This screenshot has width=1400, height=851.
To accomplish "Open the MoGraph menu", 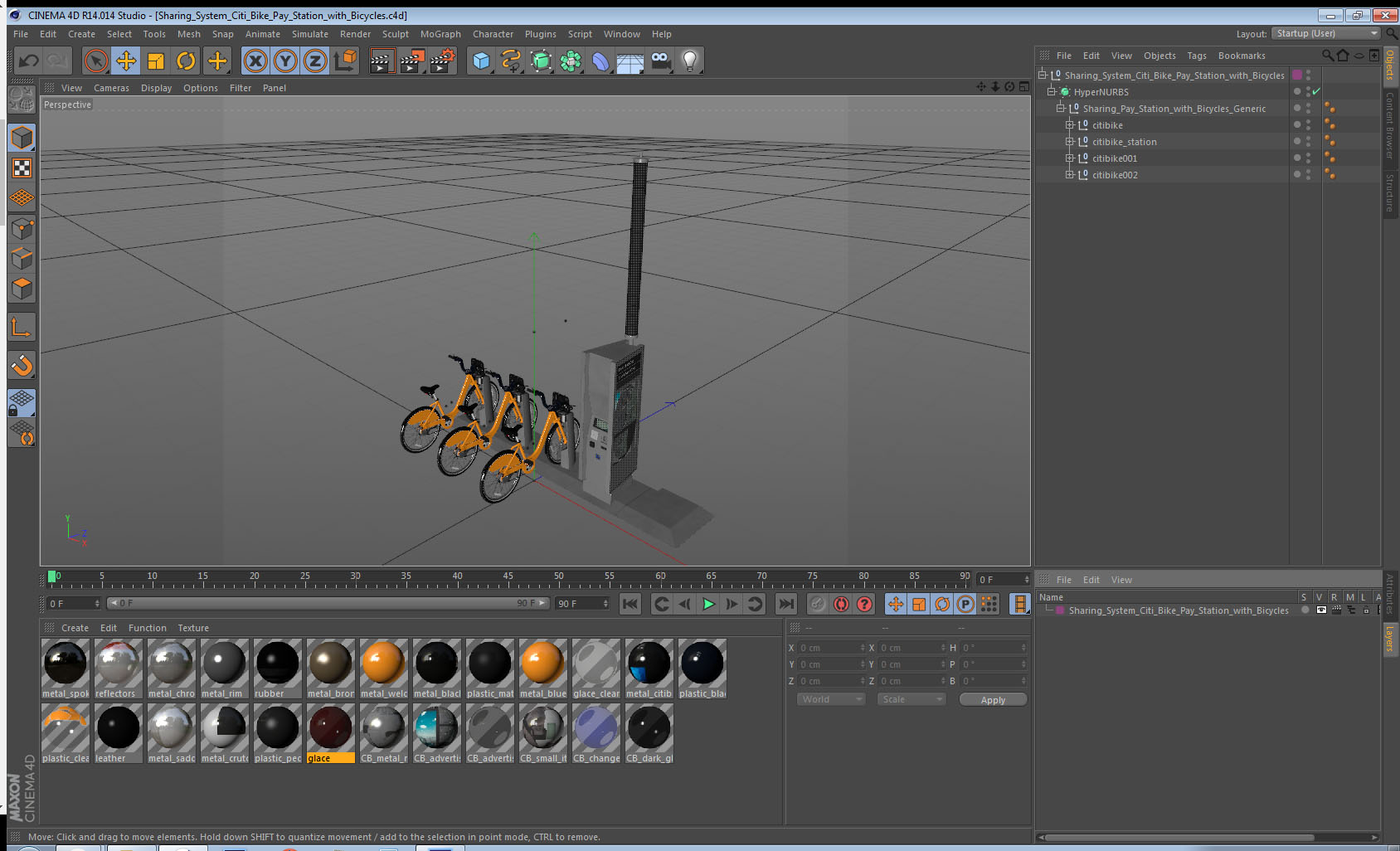I will (x=440, y=34).
